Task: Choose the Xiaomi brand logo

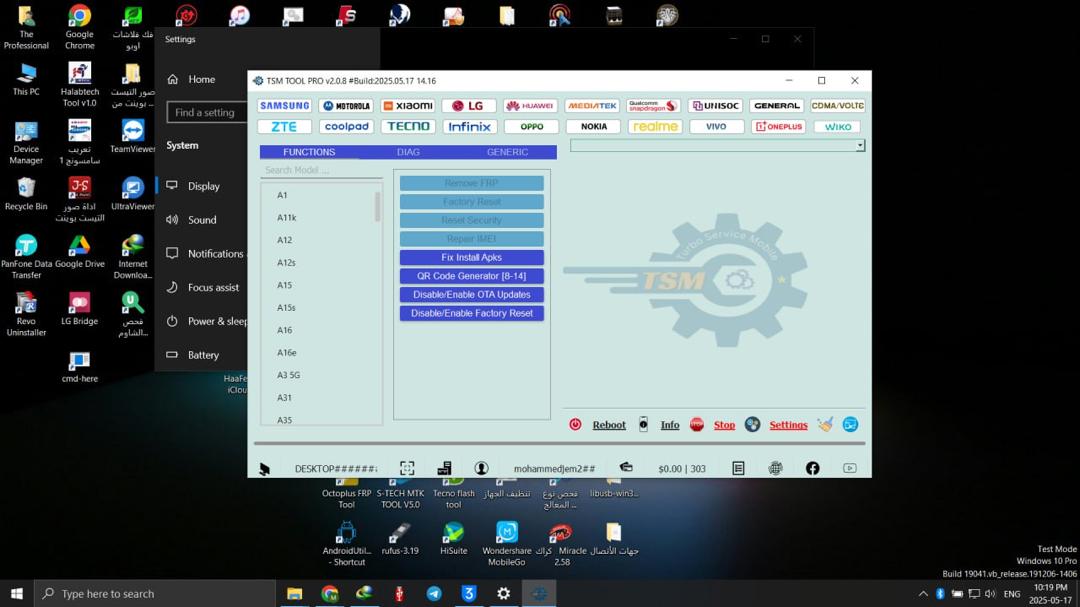Action: tap(408, 105)
